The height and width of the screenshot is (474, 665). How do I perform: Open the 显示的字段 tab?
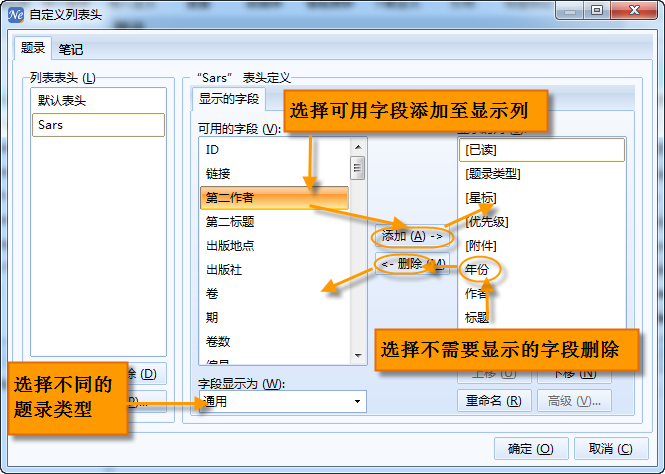(229, 99)
